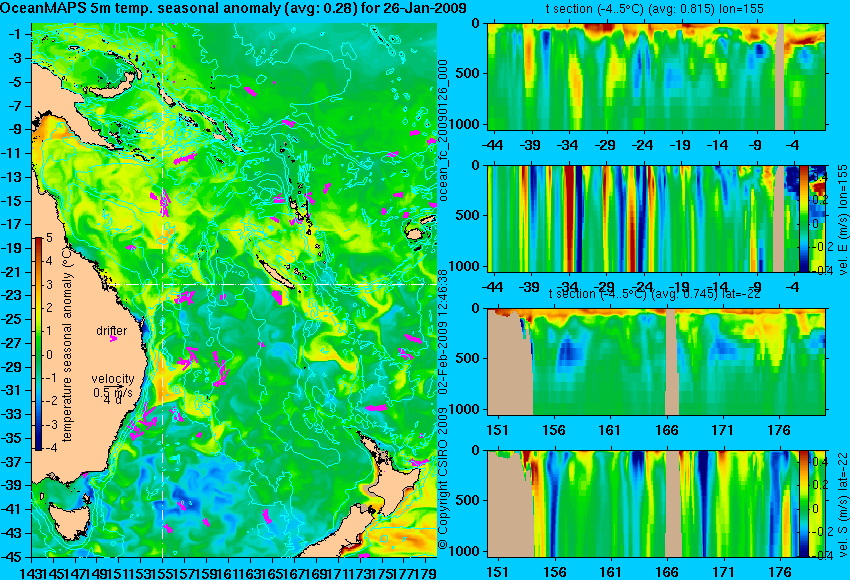Click the '0.5 m/s' velocity scale text
The height and width of the screenshot is (580, 850).
[x=113, y=391]
